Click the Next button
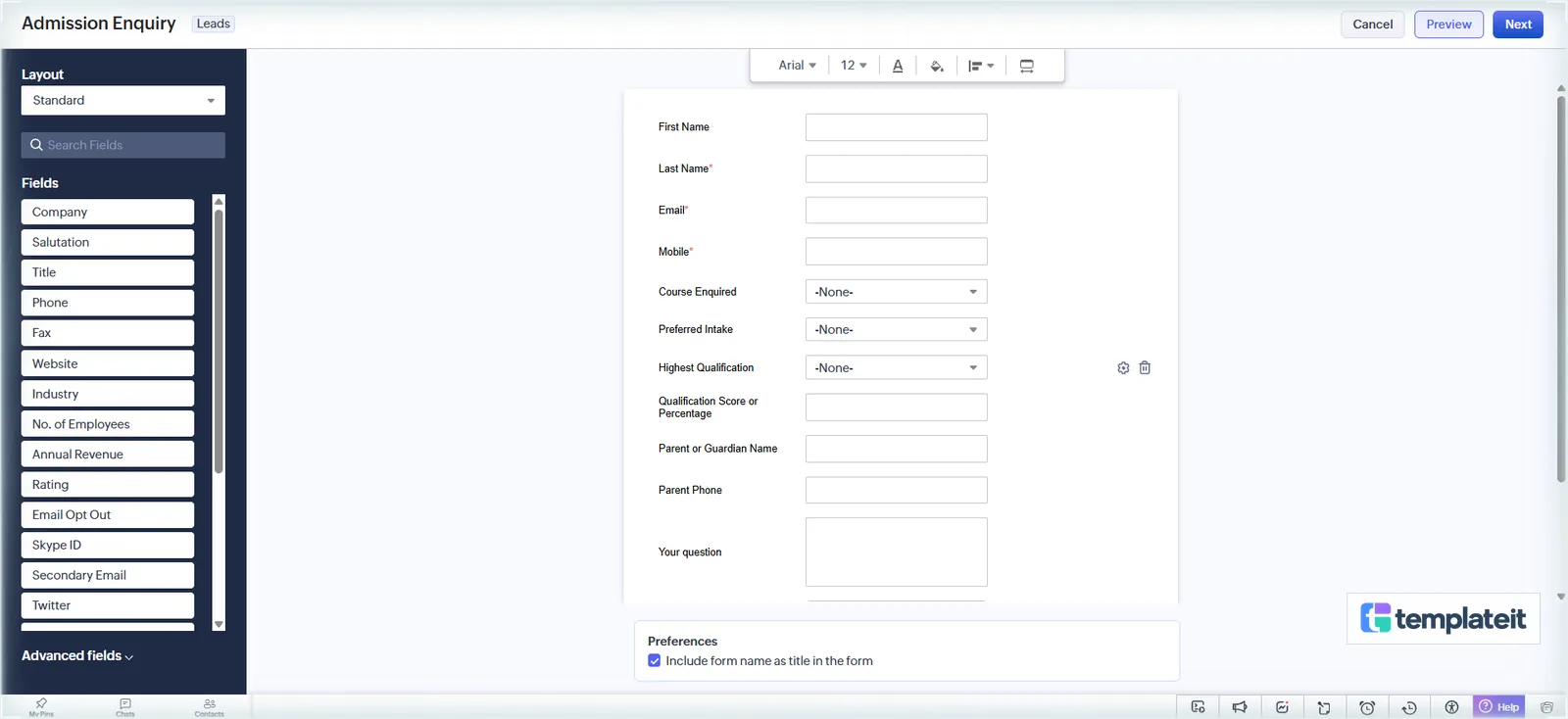 click(x=1518, y=24)
